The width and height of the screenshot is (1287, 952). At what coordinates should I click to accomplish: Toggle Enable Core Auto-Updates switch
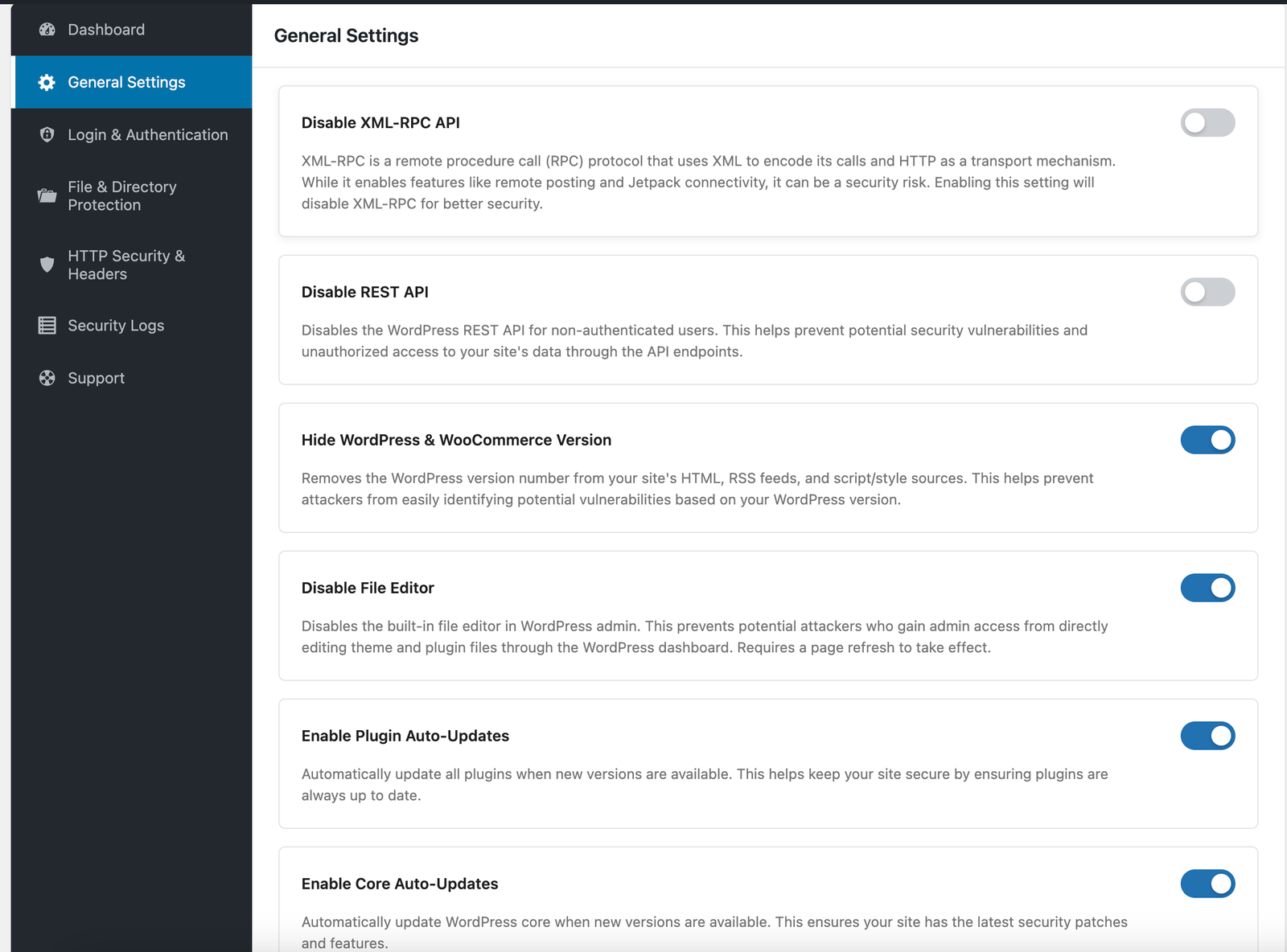(x=1207, y=884)
